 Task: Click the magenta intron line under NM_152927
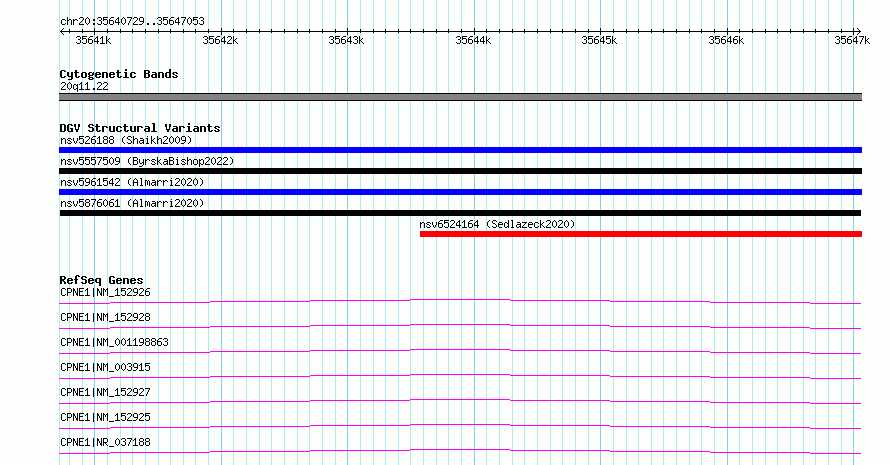tap(460, 400)
